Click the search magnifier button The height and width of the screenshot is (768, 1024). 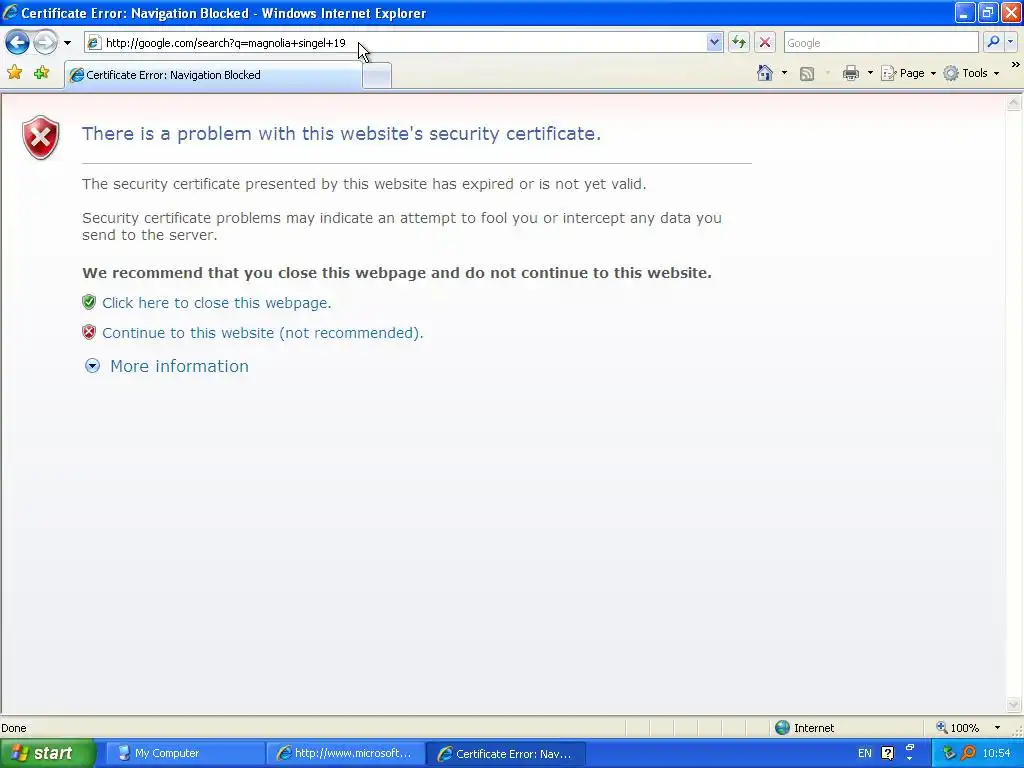tap(993, 42)
